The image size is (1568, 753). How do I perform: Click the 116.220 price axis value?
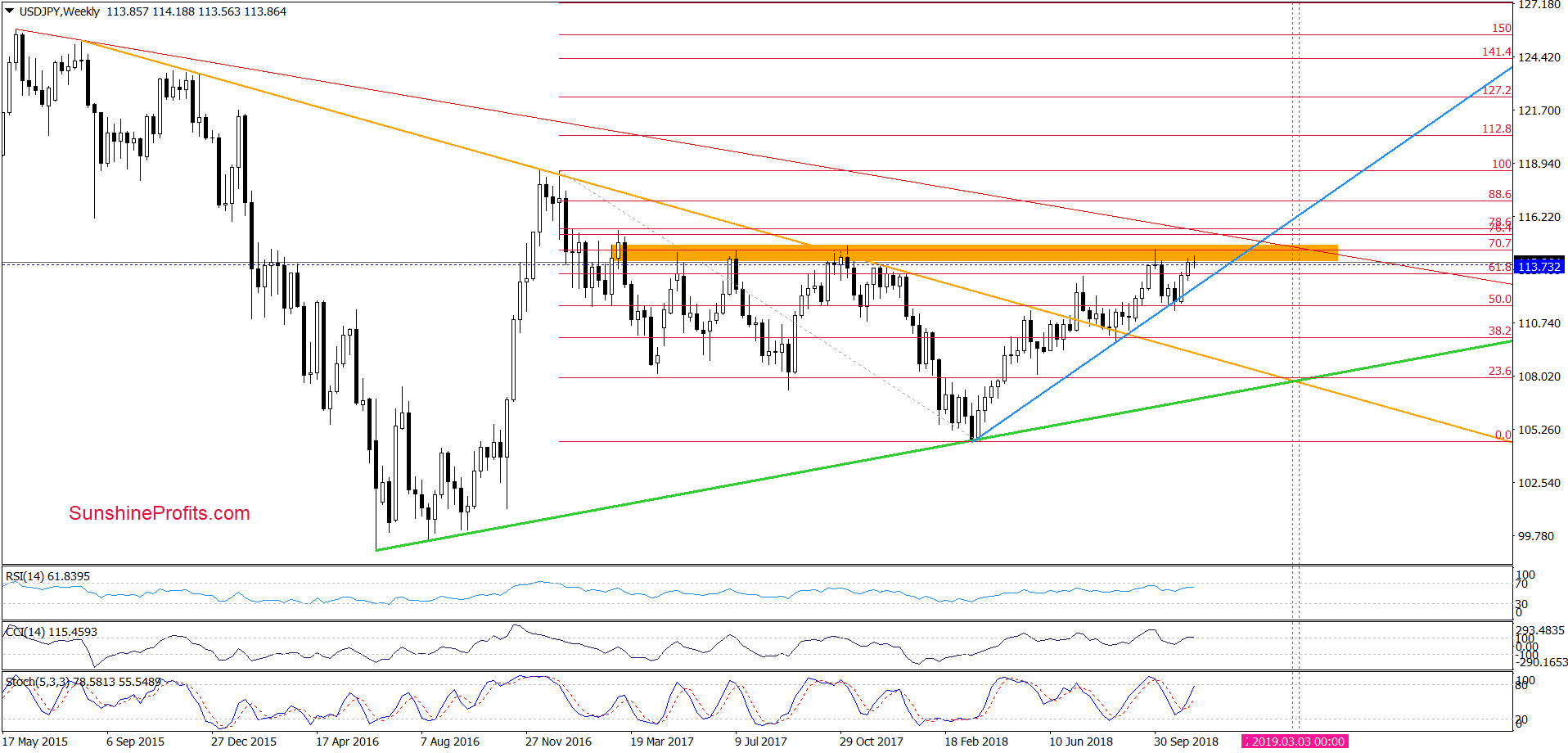1539,217
